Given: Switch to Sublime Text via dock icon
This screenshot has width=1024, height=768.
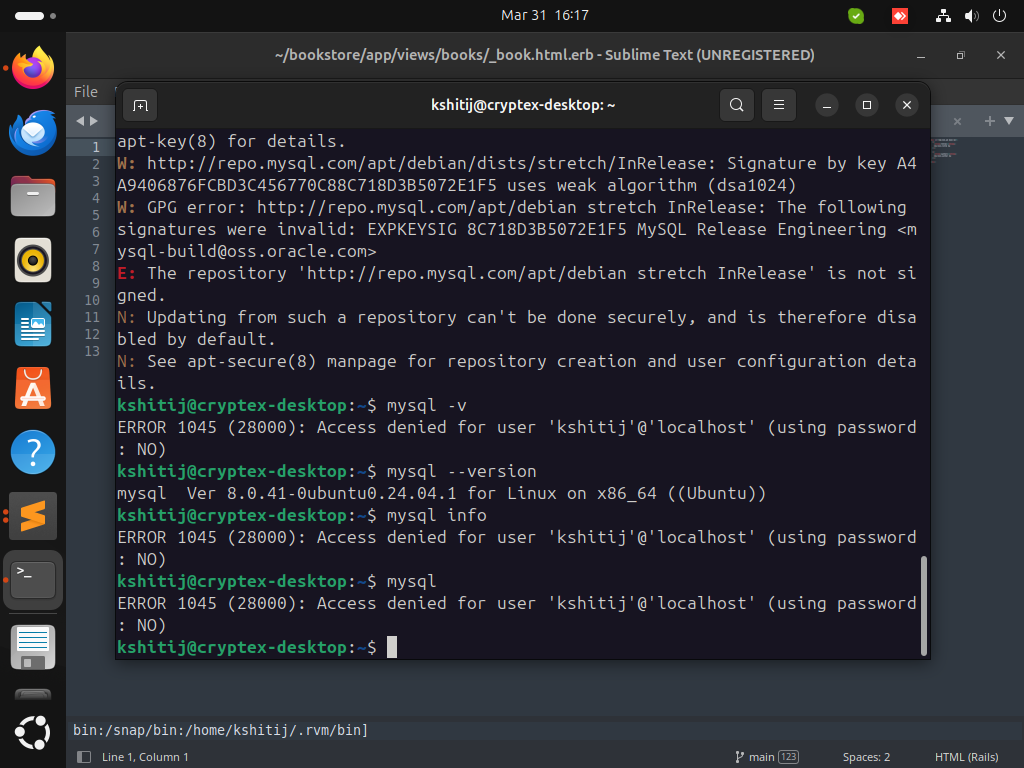Looking at the screenshot, I should [33, 516].
